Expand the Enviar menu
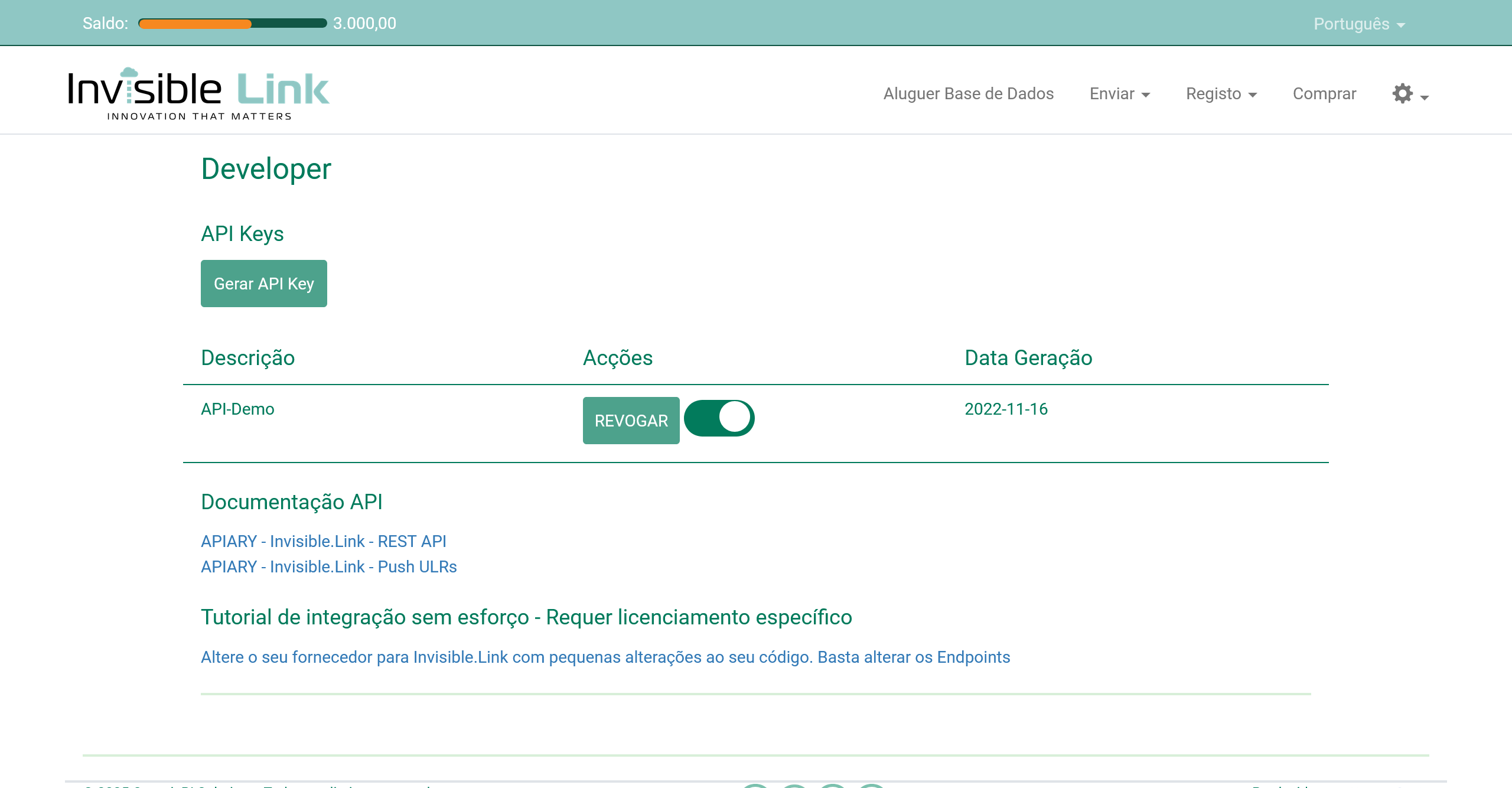1512x788 pixels. (x=1119, y=94)
